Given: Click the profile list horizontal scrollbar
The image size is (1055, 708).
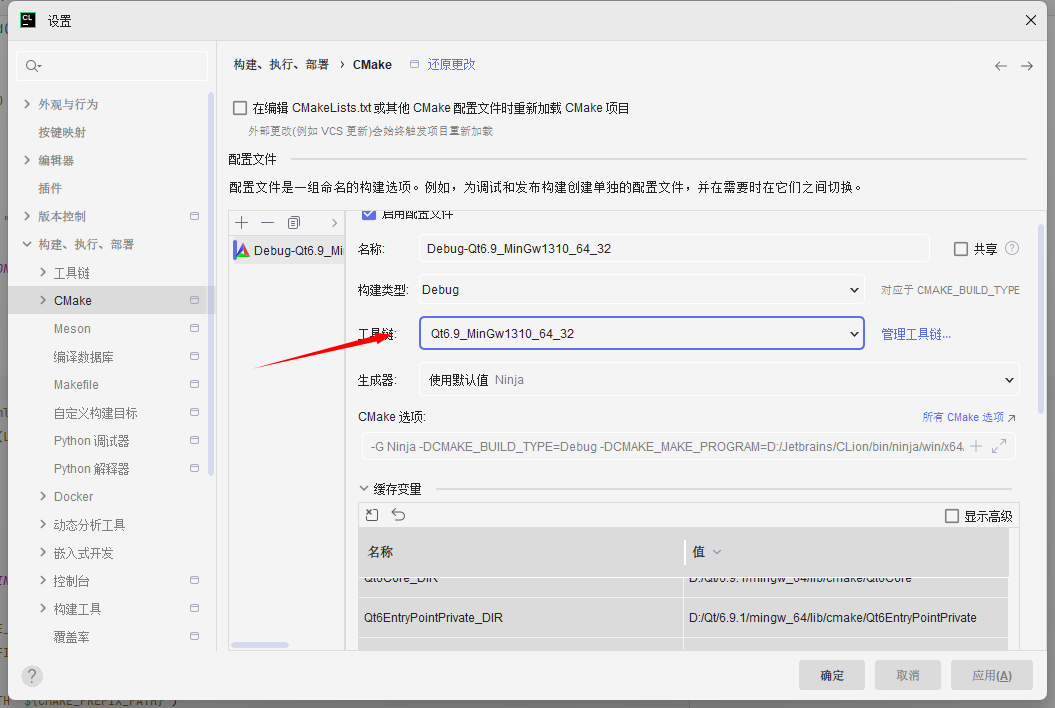Looking at the screenshot, I should point(260,645).
